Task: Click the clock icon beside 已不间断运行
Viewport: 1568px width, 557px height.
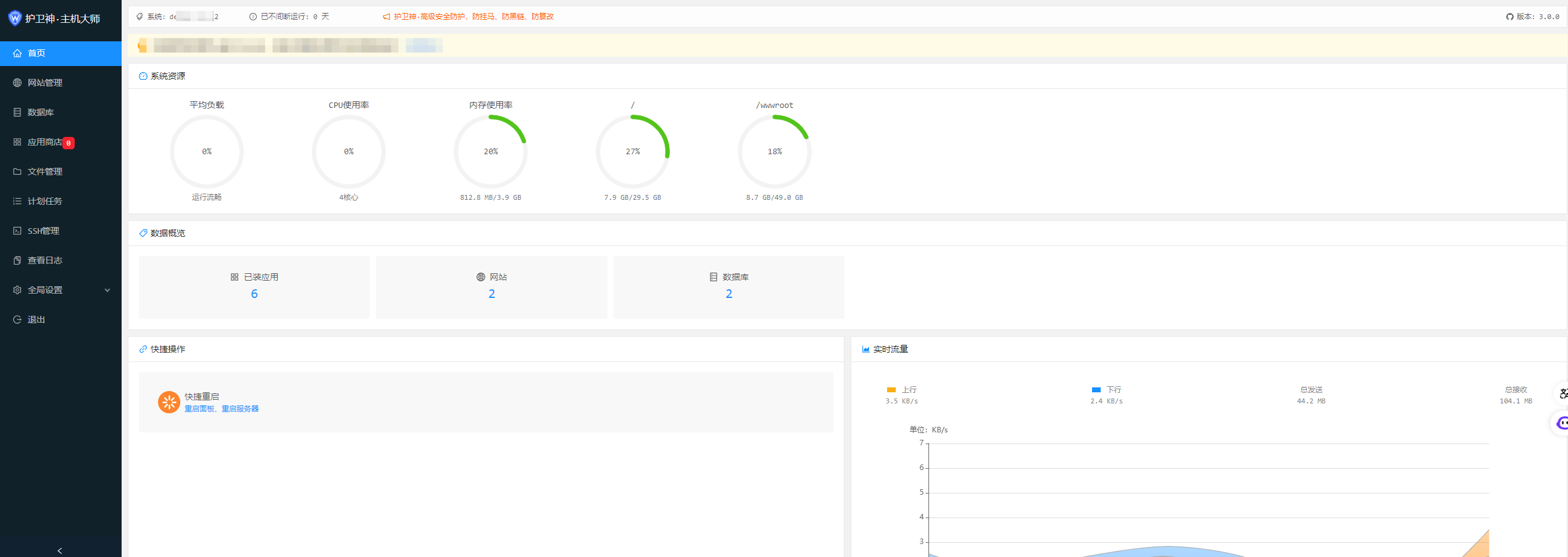Action: pos(253,17)
